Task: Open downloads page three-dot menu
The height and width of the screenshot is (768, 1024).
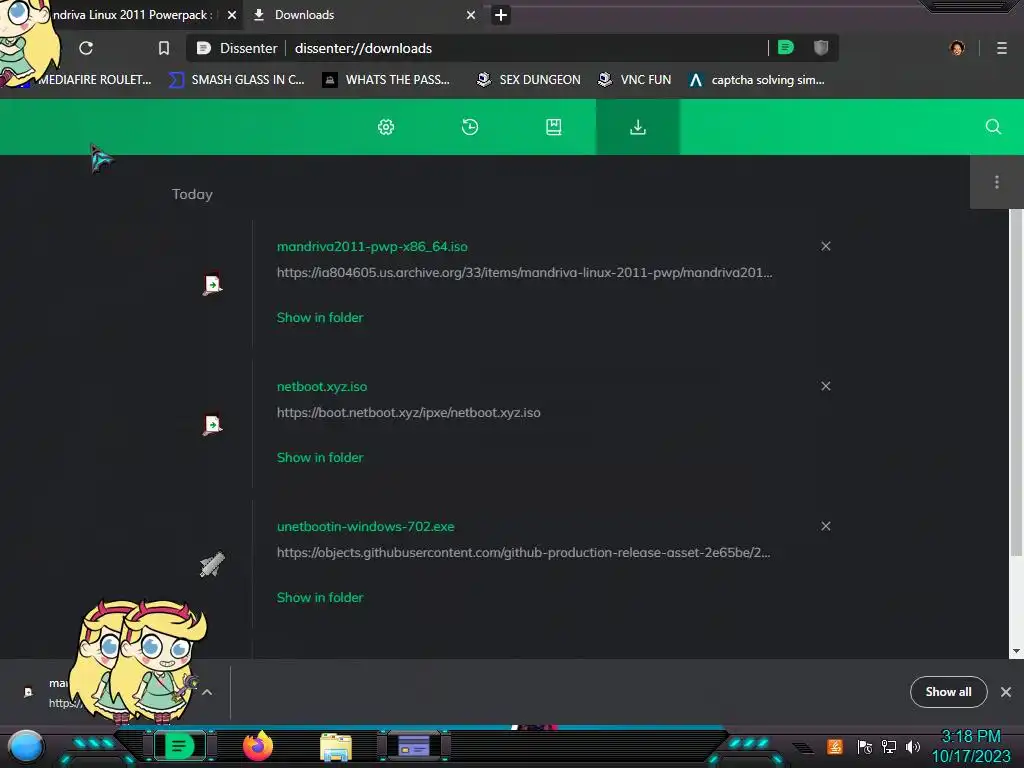Action: (997, 182)
